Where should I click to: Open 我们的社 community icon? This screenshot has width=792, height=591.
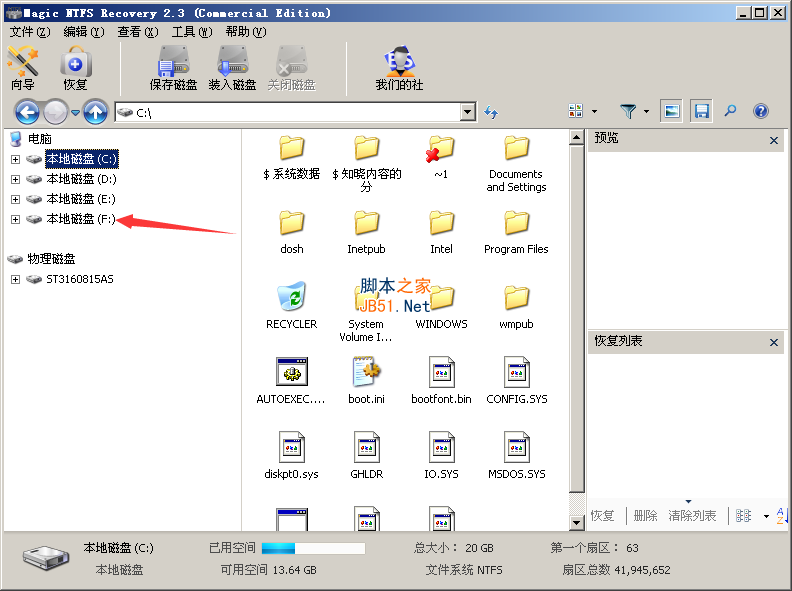[399, 68]
